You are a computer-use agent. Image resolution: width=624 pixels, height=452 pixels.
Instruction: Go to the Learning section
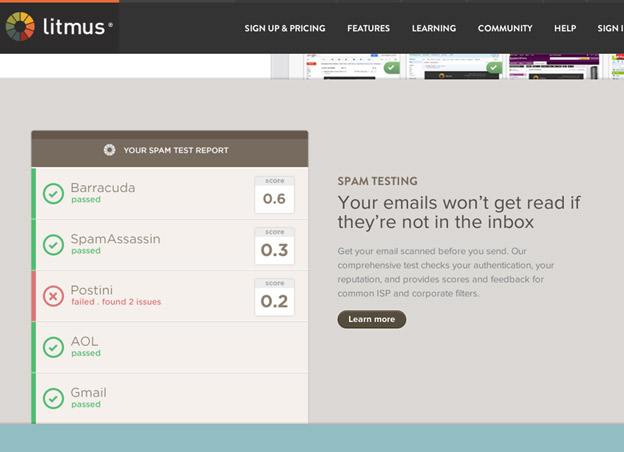pos(434,28)
